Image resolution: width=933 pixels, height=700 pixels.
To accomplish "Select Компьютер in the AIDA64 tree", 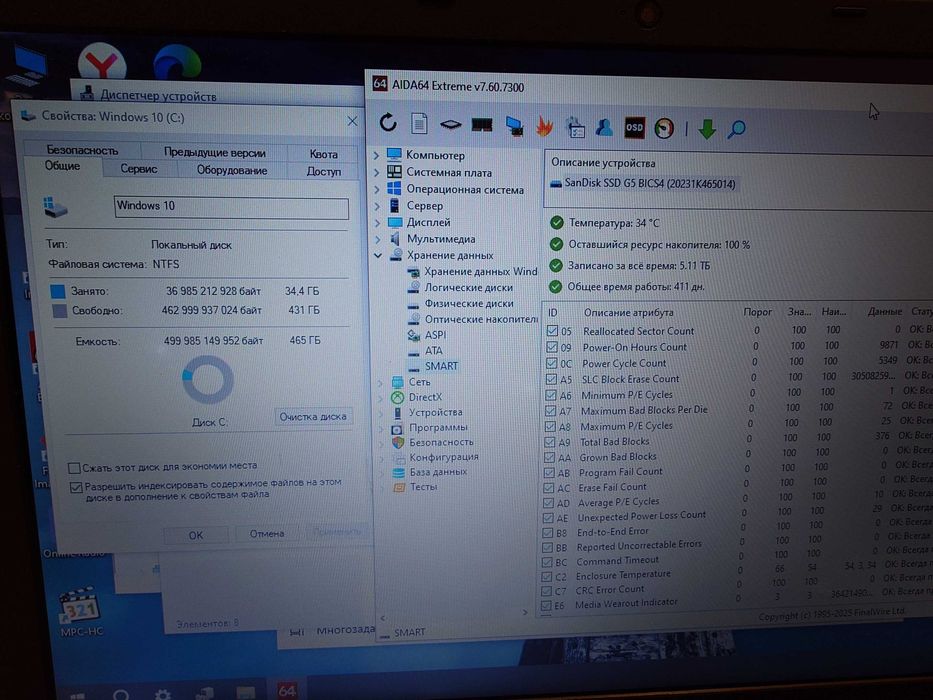I will coord(435,155).
